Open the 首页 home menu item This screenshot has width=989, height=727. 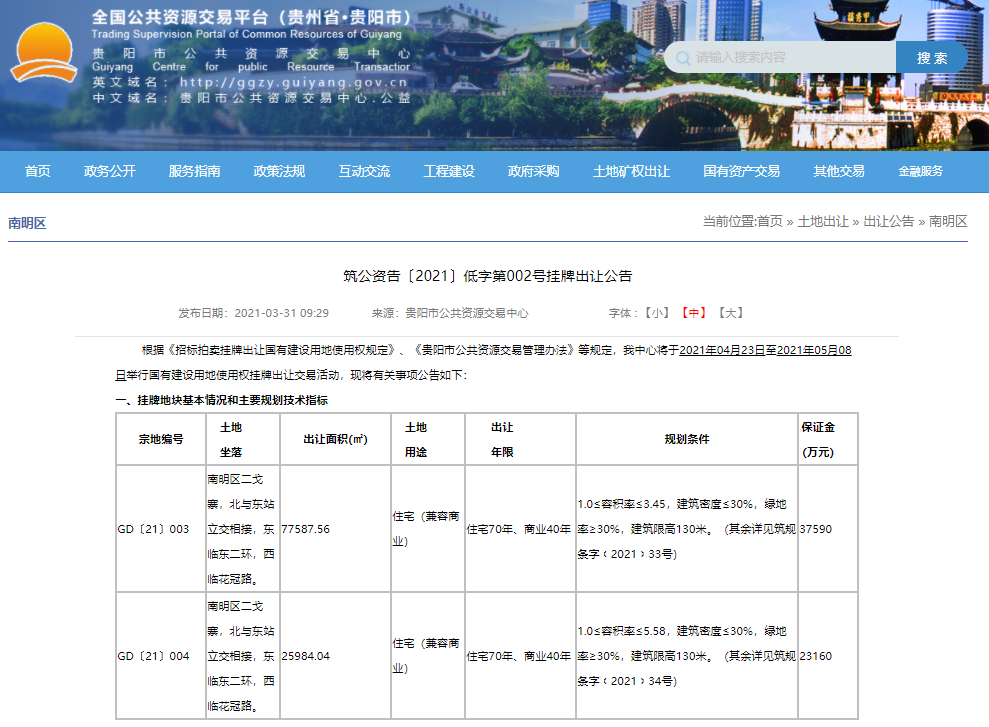[x=38, y=171]
